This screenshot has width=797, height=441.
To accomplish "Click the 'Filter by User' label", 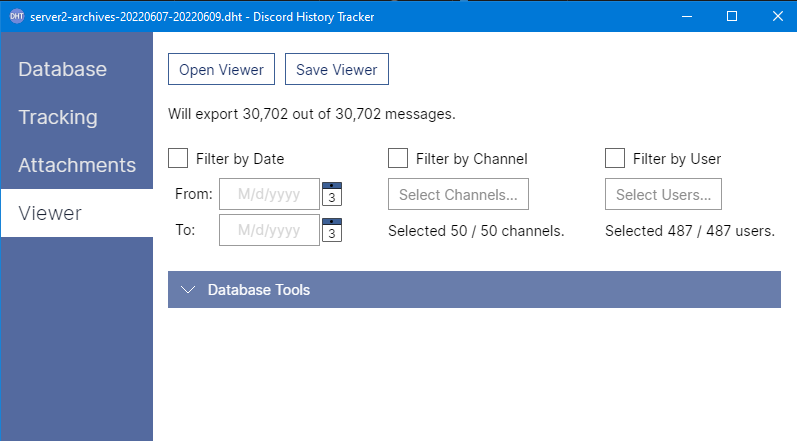I will coord(677,159).
